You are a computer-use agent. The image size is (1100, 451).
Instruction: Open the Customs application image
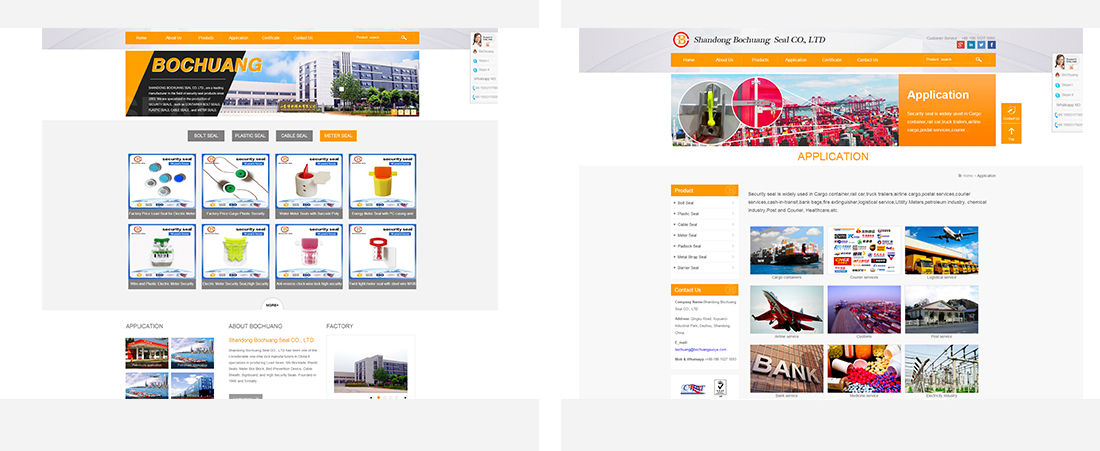[x=864, y=309]
